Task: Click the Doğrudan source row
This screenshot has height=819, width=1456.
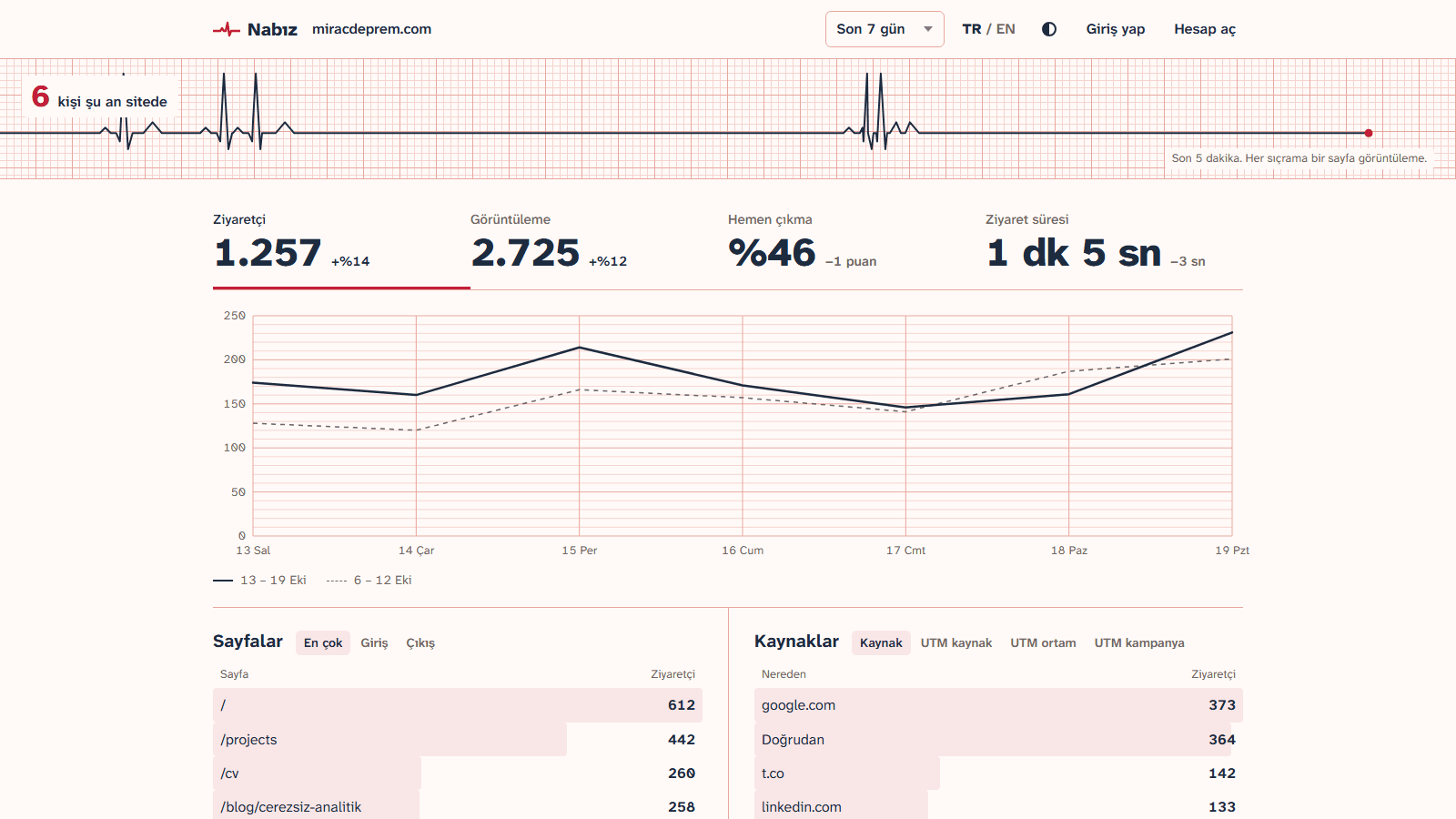Action: pos(998,740)
